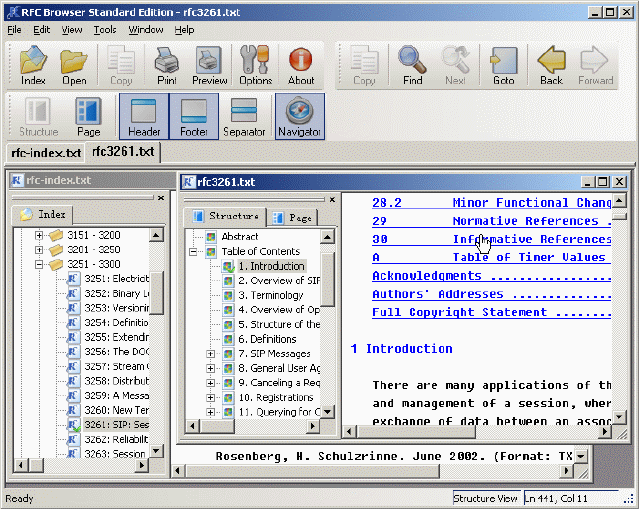Open the View menu
The width and height of the screenshot is (639, 509).
click(72, 30)
